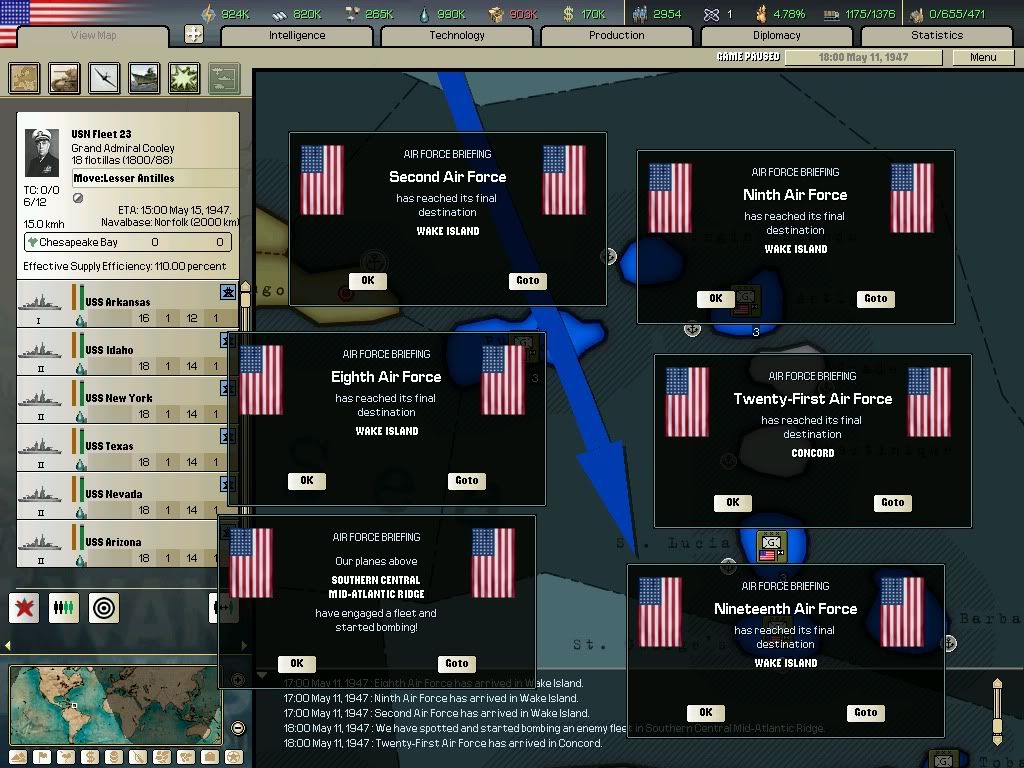Click Goto in Mid-Atlantic Ridge bombing briefing

[x=457, y=664]
